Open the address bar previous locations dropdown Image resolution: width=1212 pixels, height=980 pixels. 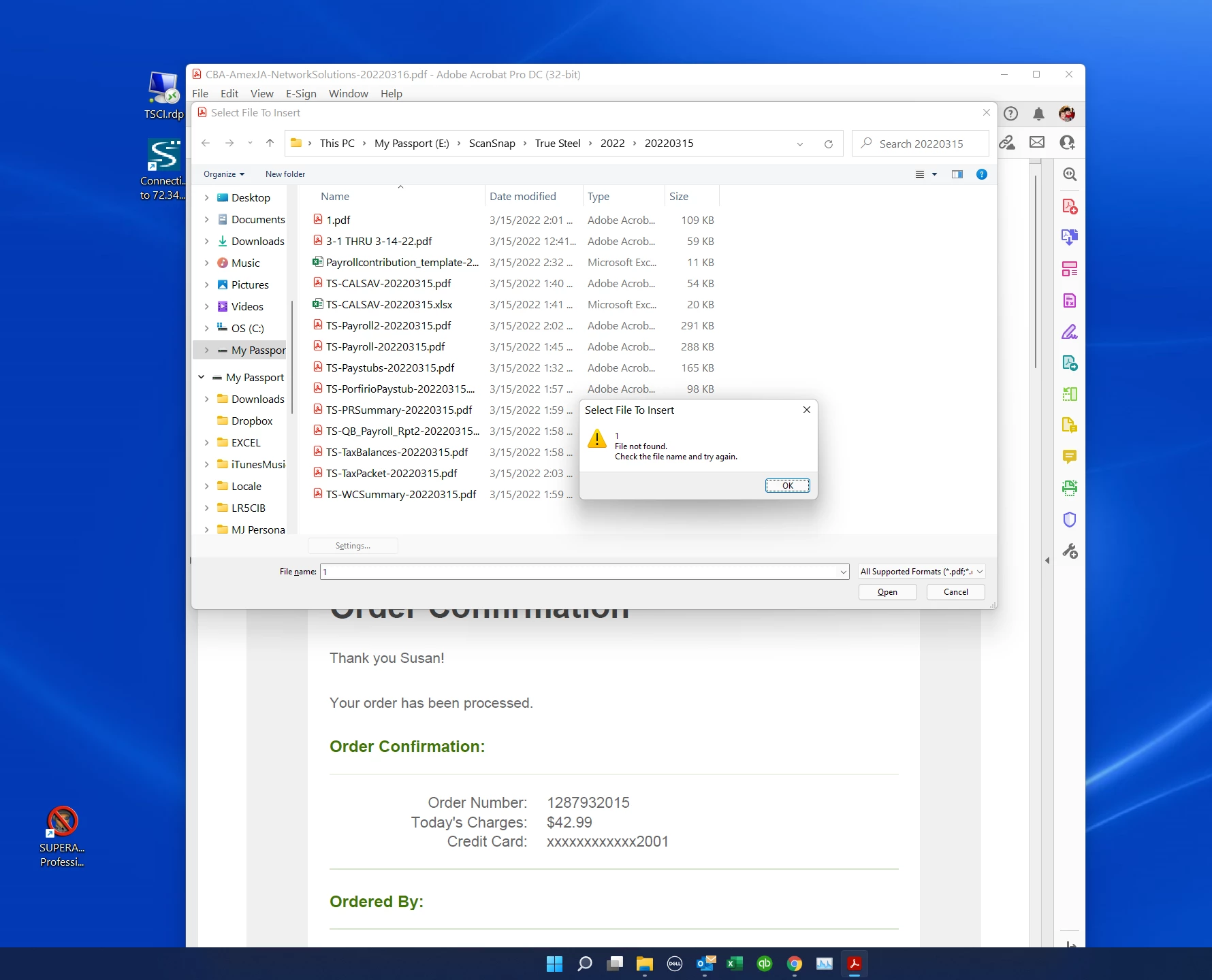800,144
